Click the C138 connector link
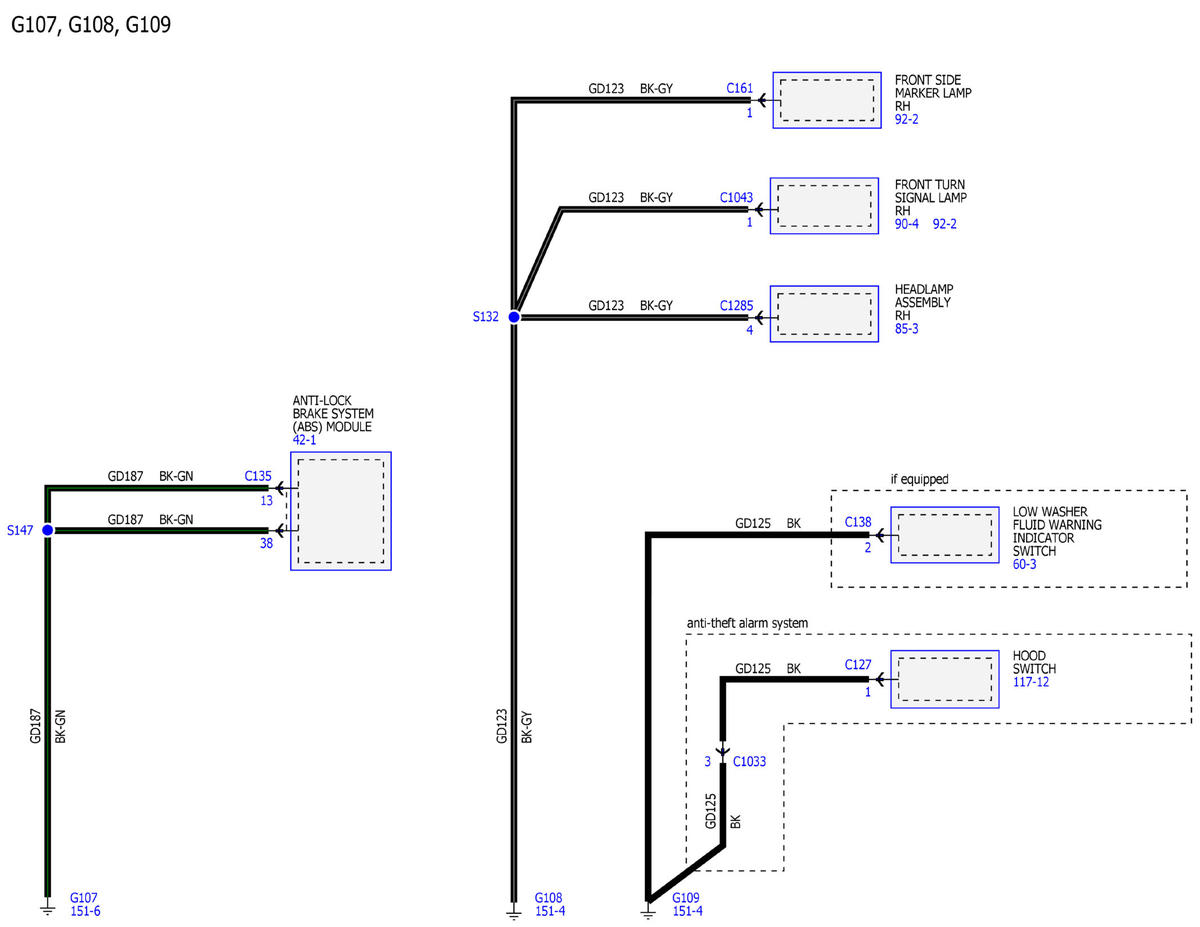 [858, 522]
